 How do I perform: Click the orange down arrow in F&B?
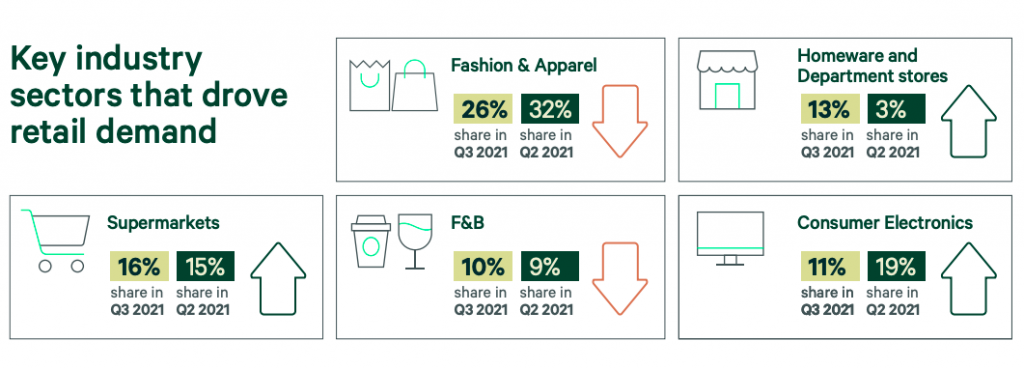point(620,279)
